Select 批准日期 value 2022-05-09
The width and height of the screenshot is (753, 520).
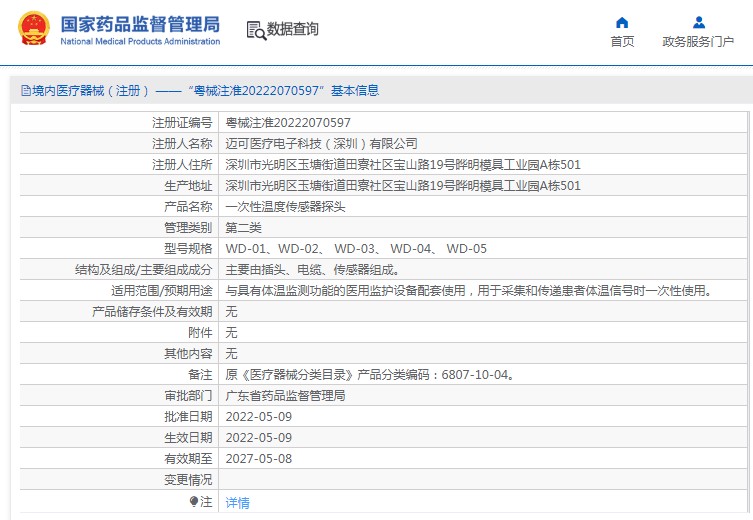pyautogui.click(x=258, y=417)
